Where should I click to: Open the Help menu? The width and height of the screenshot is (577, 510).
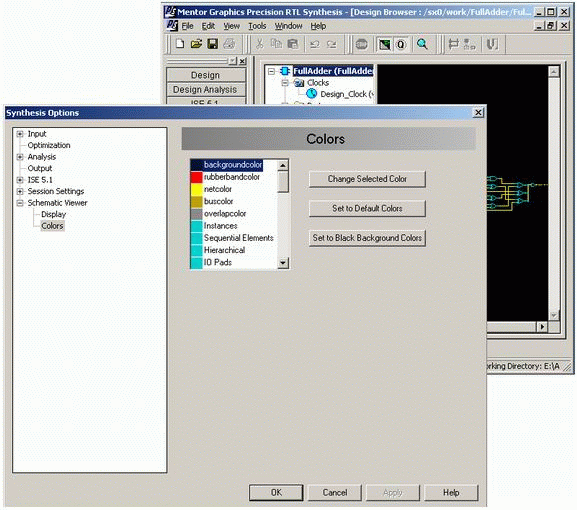tap(318, 26)
